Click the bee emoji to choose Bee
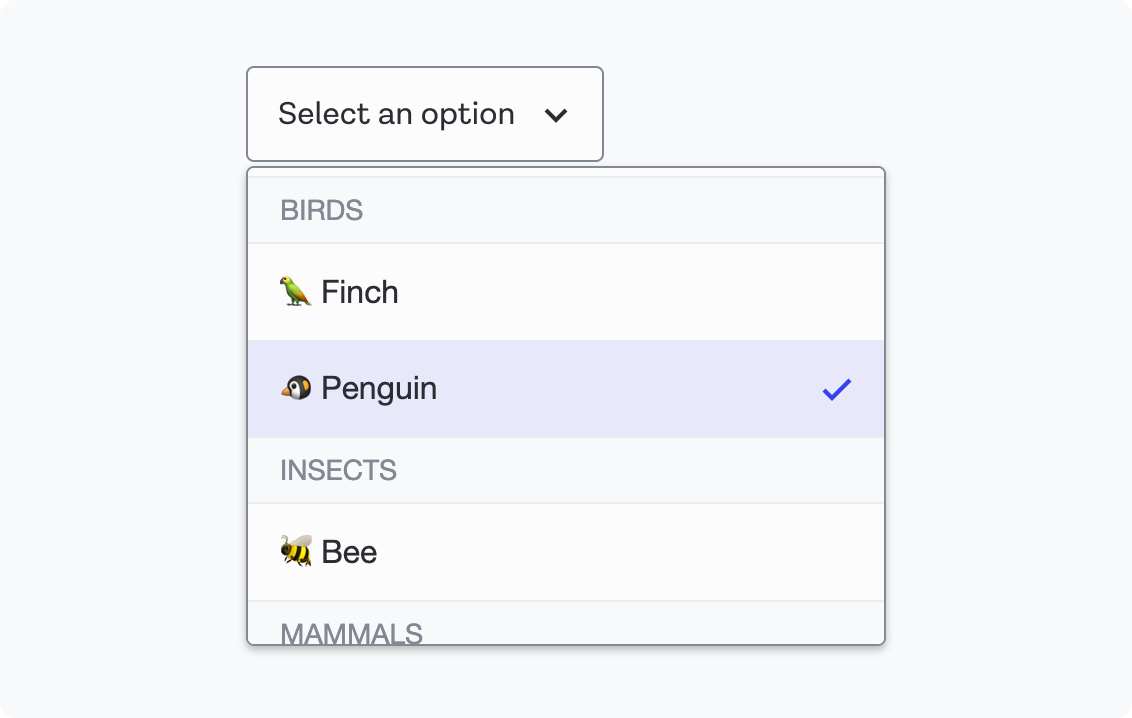The height and width of the screenshot is (718, 1132). 294,551
